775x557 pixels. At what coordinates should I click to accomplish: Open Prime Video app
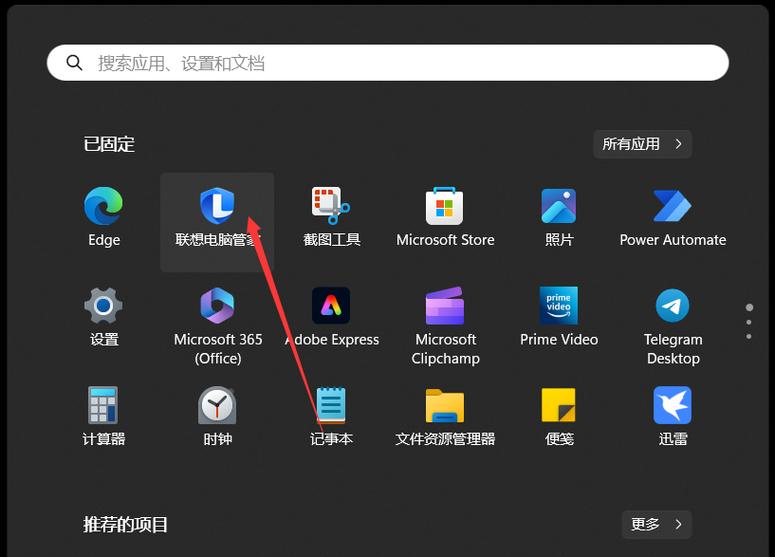point(559,316)
